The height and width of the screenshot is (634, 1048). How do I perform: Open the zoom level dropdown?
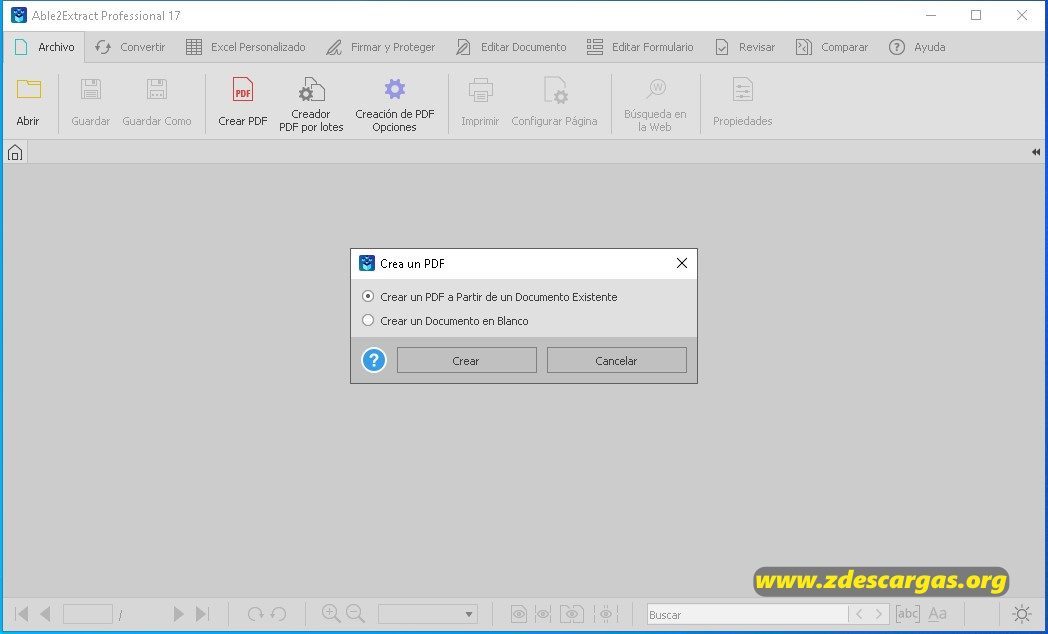(x=428, y=614)
